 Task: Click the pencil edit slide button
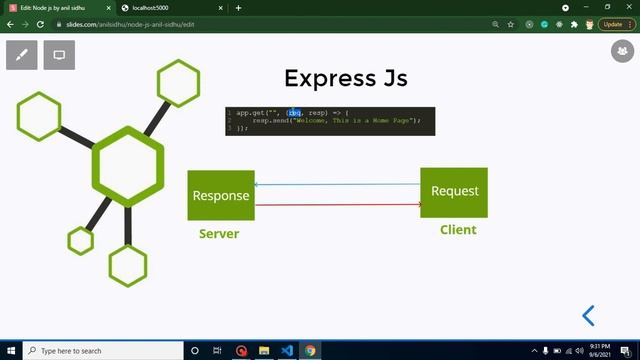pos(22,55)
